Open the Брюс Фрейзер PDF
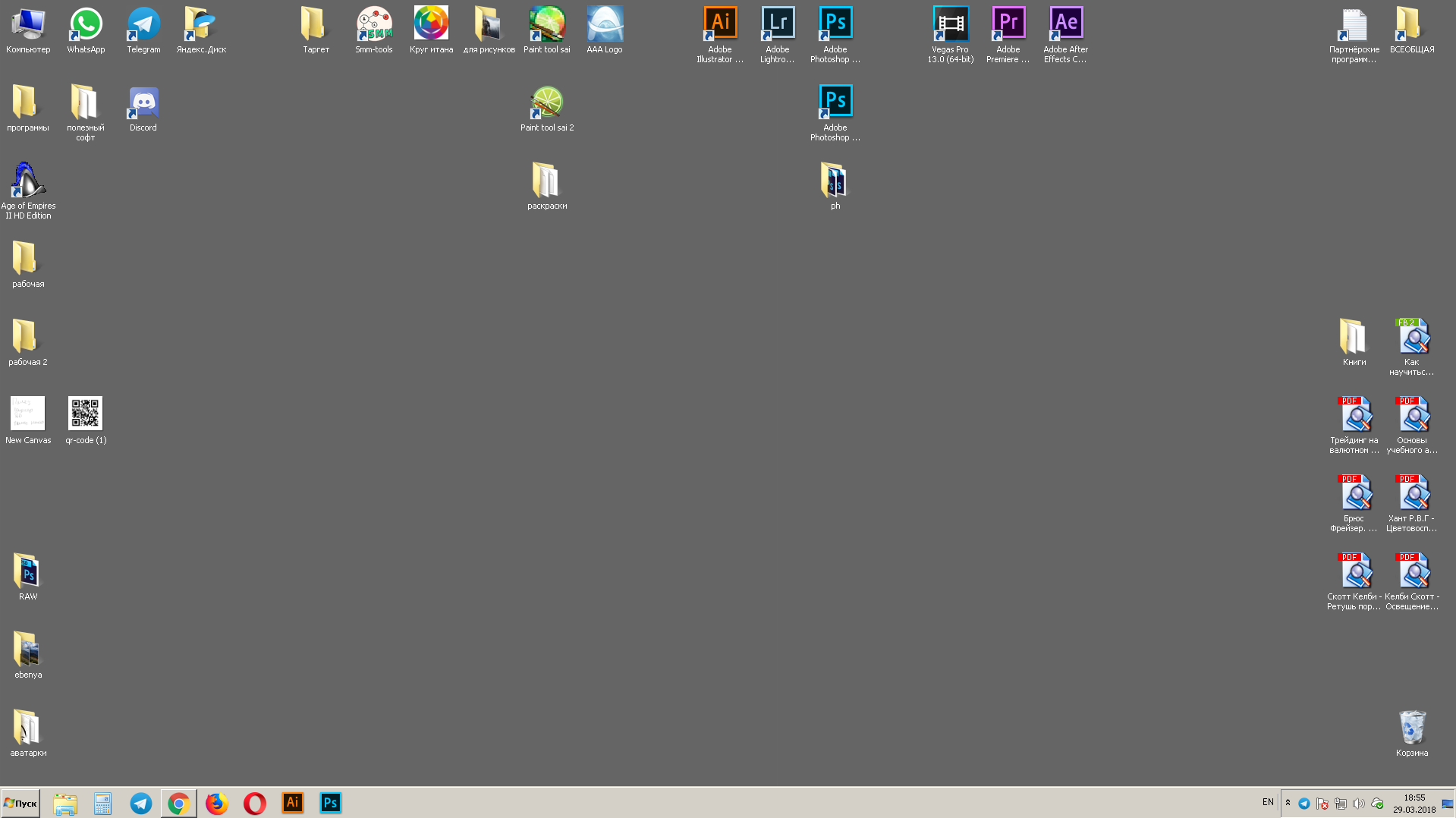 tap(1354, 504)
